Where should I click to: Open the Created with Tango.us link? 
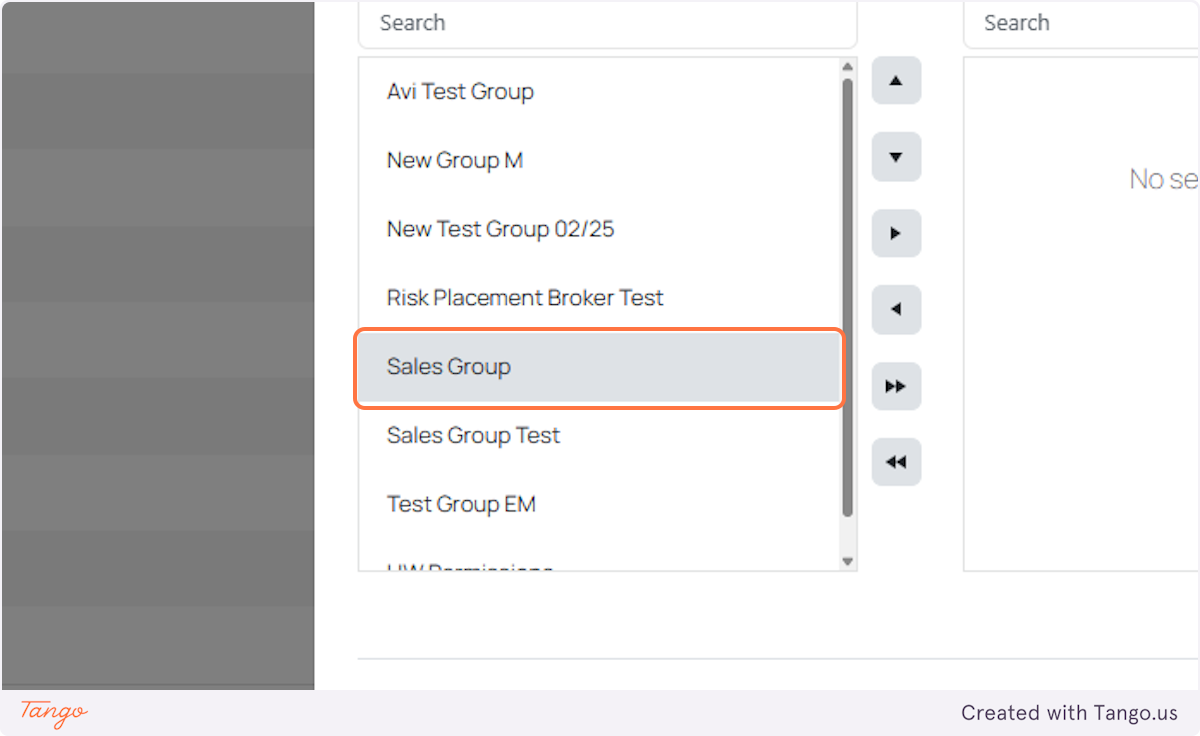[x=1068, y=713]
